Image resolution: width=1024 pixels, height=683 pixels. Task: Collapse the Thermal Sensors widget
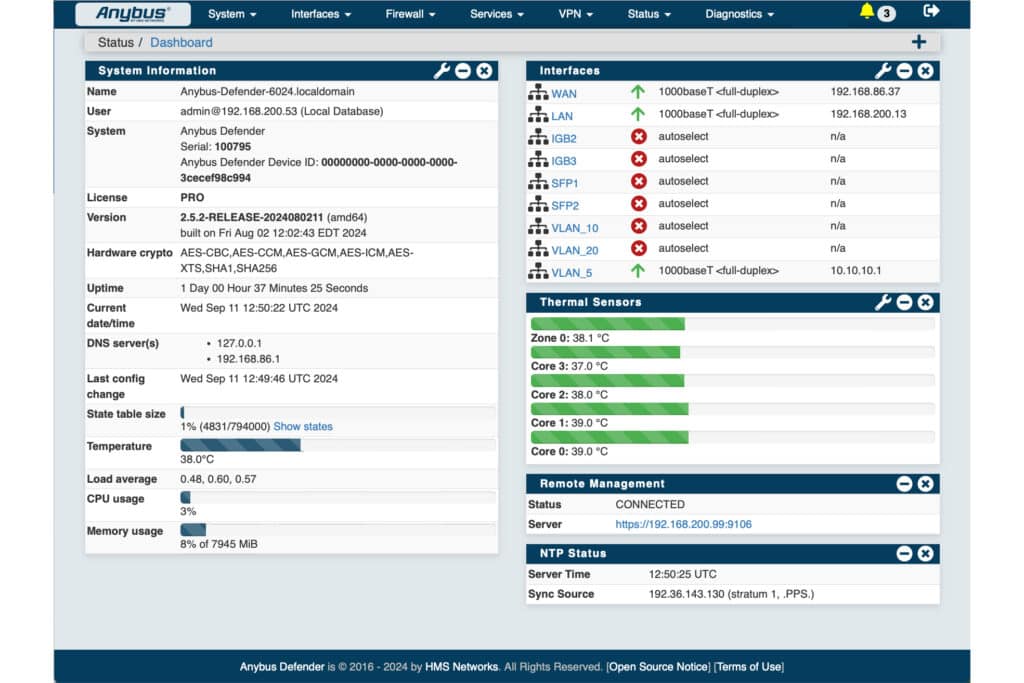click(x=904, y=302)
